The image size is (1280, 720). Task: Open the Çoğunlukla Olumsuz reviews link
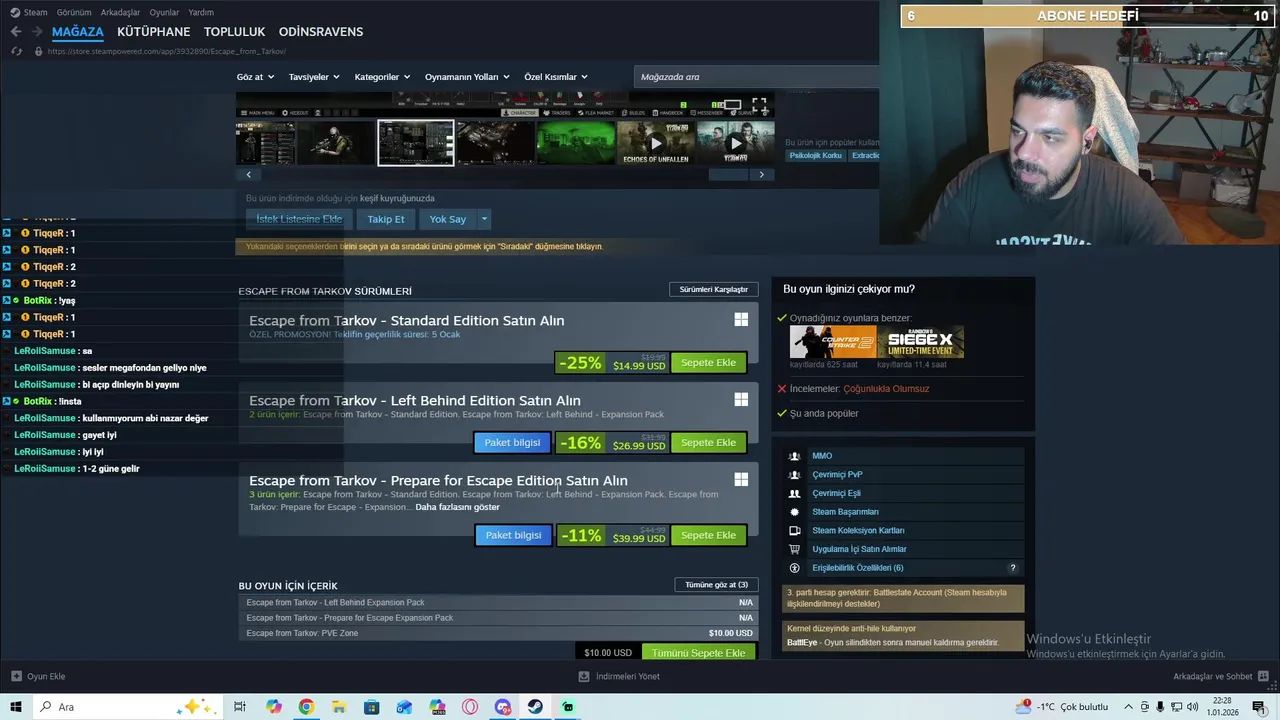886,389
